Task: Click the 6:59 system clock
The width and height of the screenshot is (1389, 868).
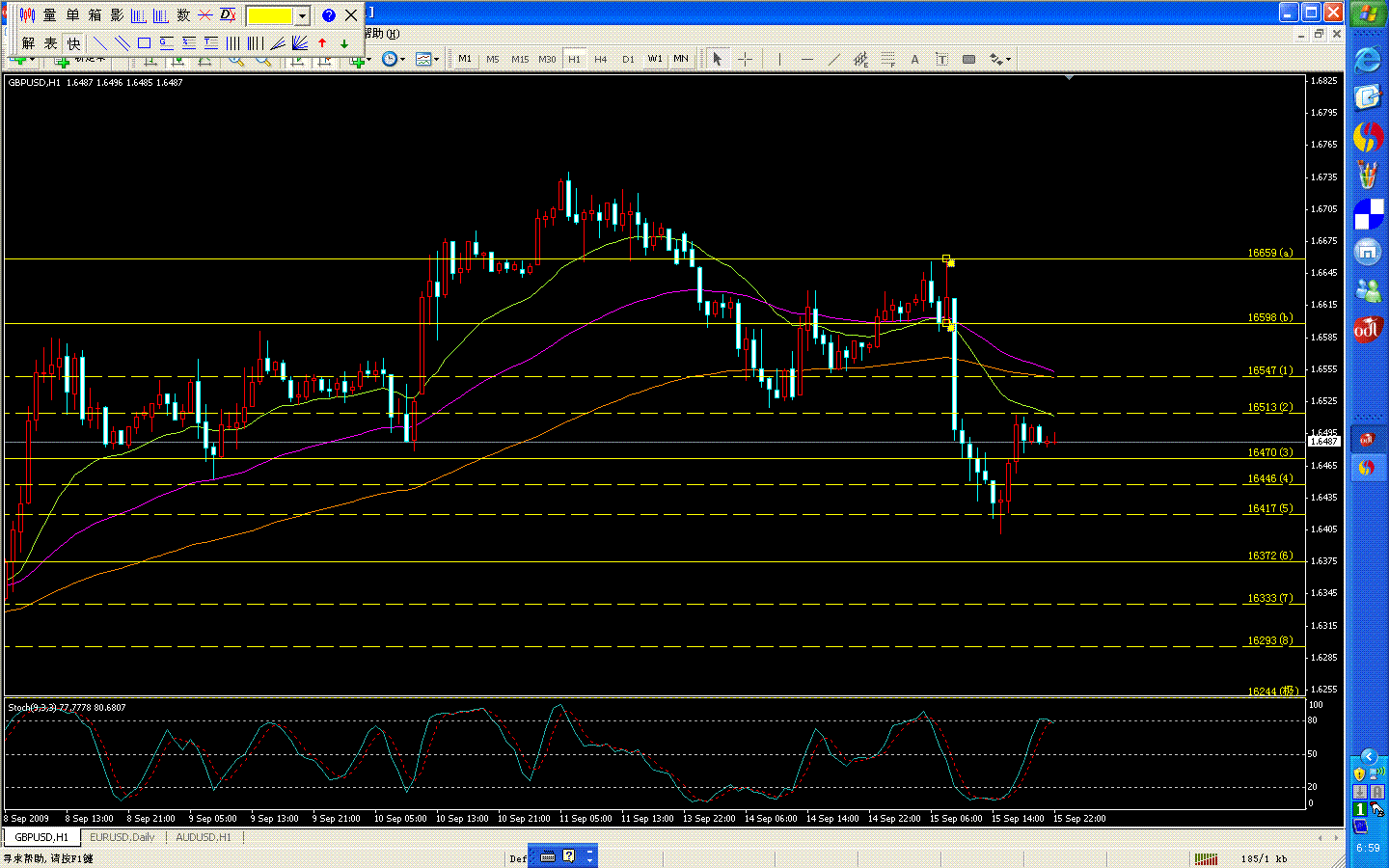Action: [x=1368, y=848]
